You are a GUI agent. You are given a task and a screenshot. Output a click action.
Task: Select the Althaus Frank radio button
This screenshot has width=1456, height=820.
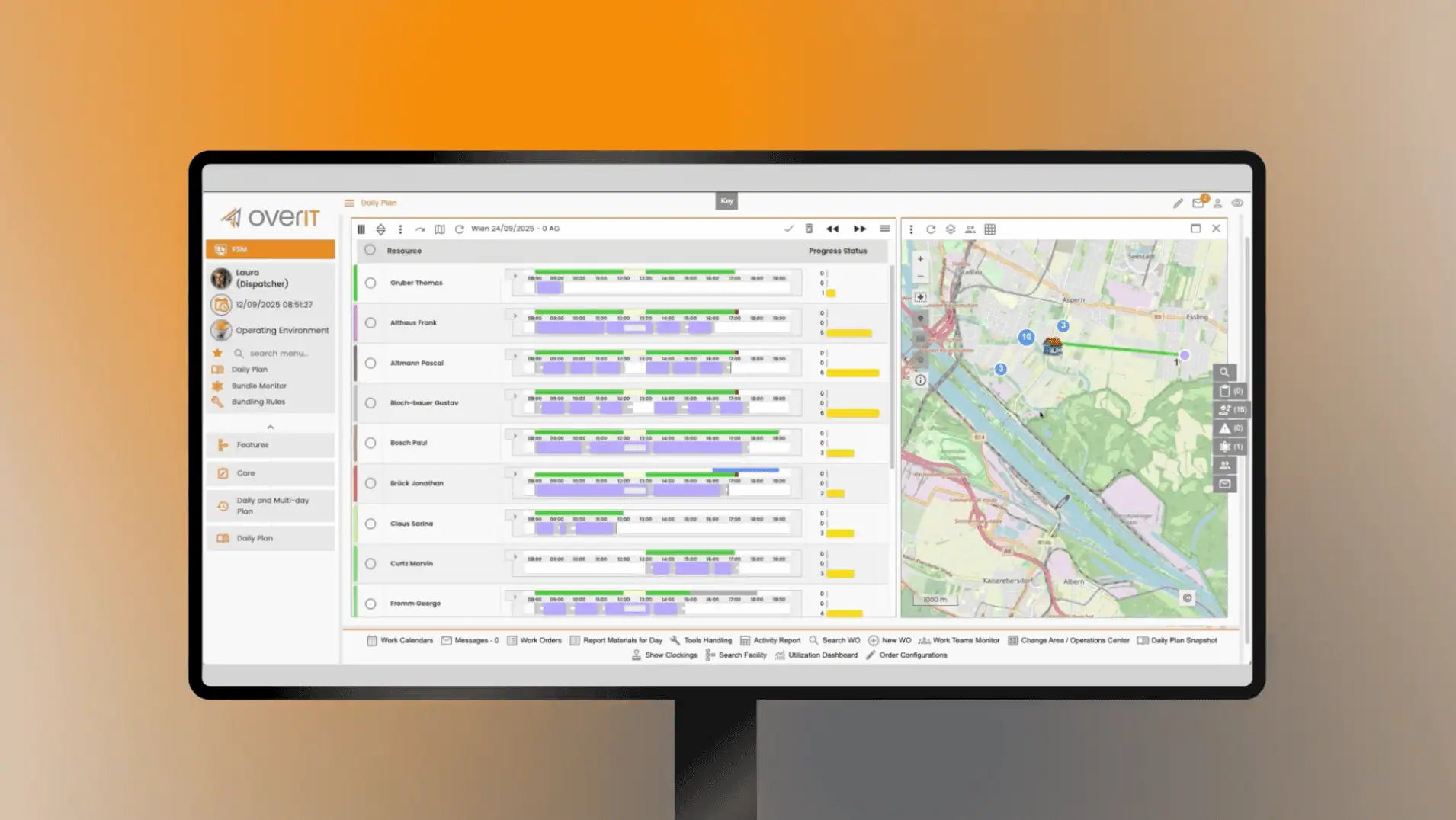[x=370, y=323]
